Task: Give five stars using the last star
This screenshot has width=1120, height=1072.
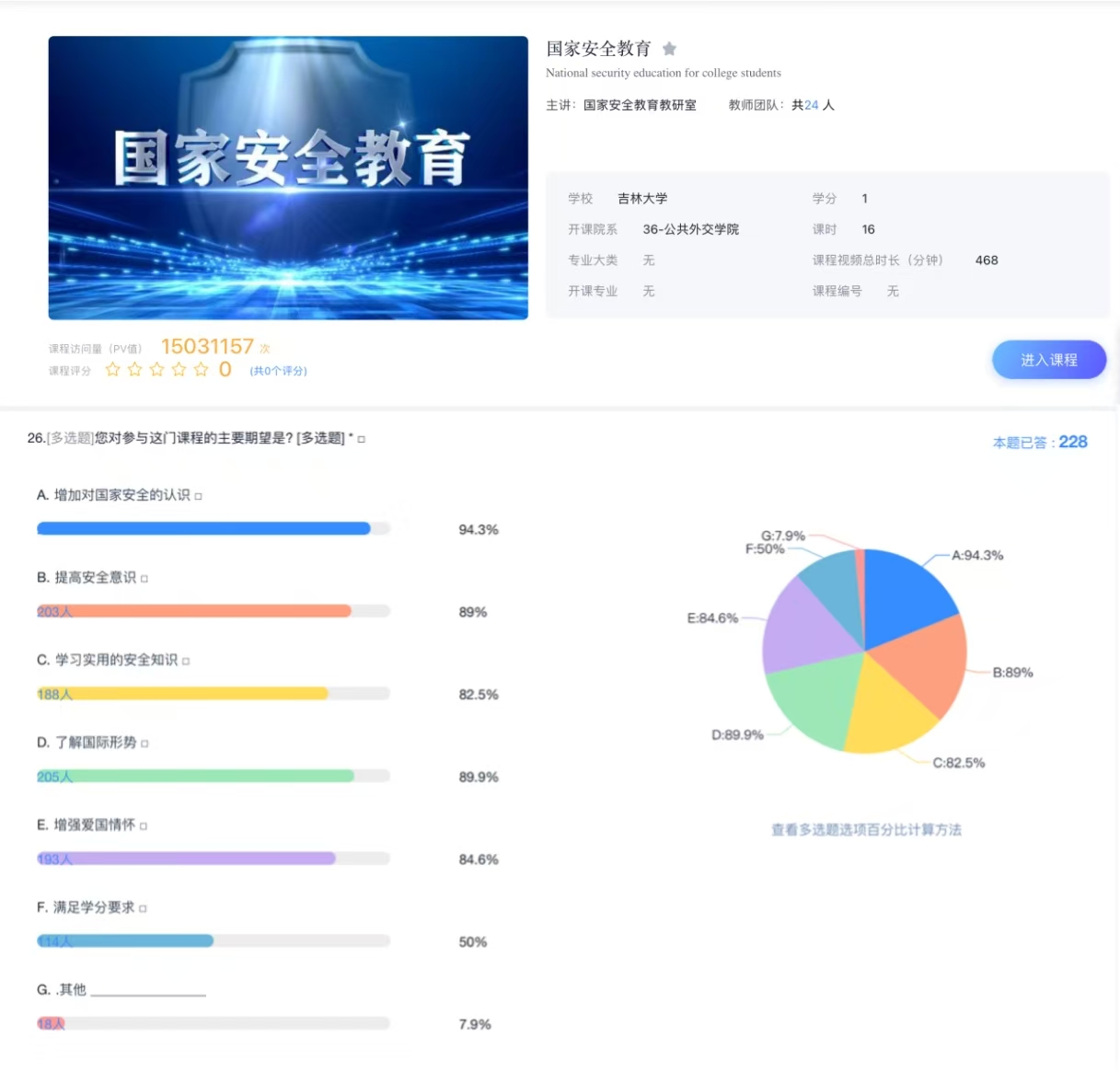Action: coord(201,370)
